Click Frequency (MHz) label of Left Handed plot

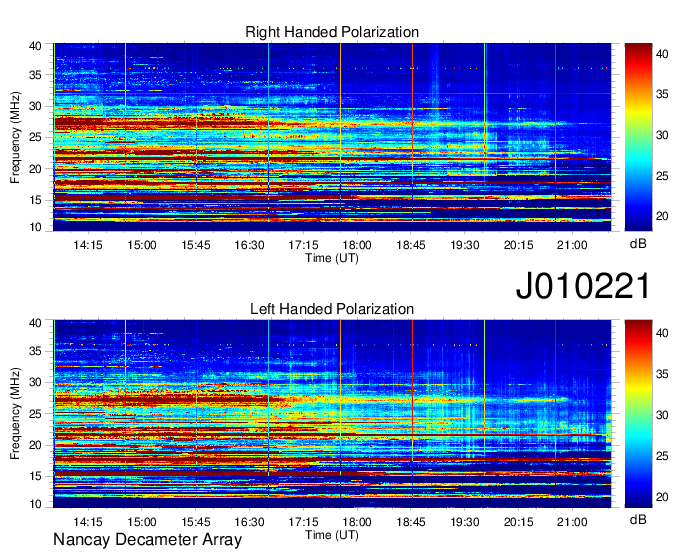(15, 414)
